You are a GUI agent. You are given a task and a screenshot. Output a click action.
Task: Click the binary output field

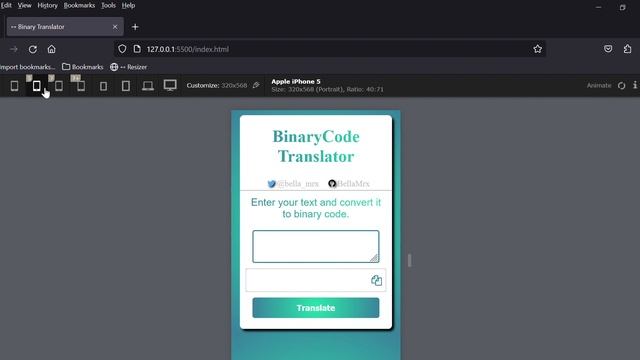point(316,280)
